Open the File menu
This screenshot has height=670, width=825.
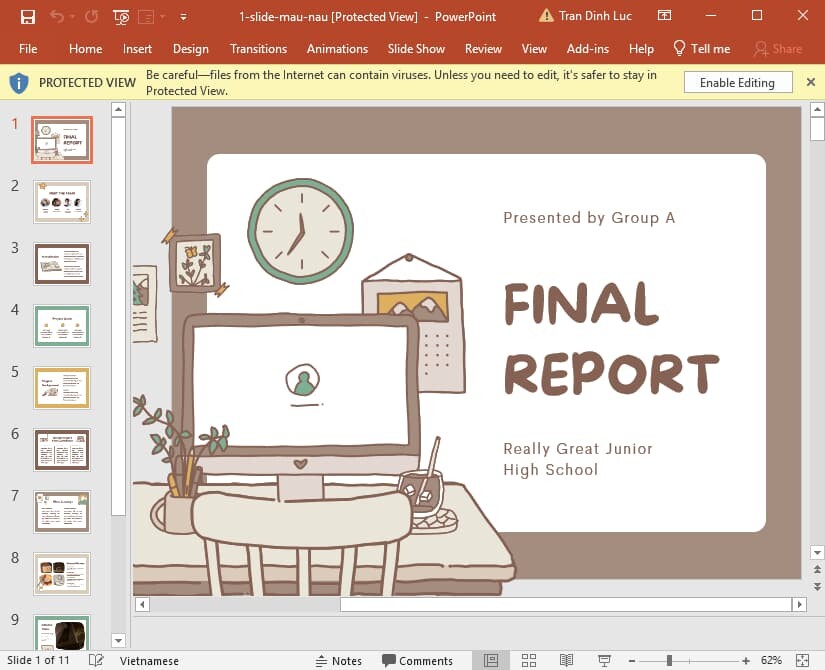tap(27, 48)
